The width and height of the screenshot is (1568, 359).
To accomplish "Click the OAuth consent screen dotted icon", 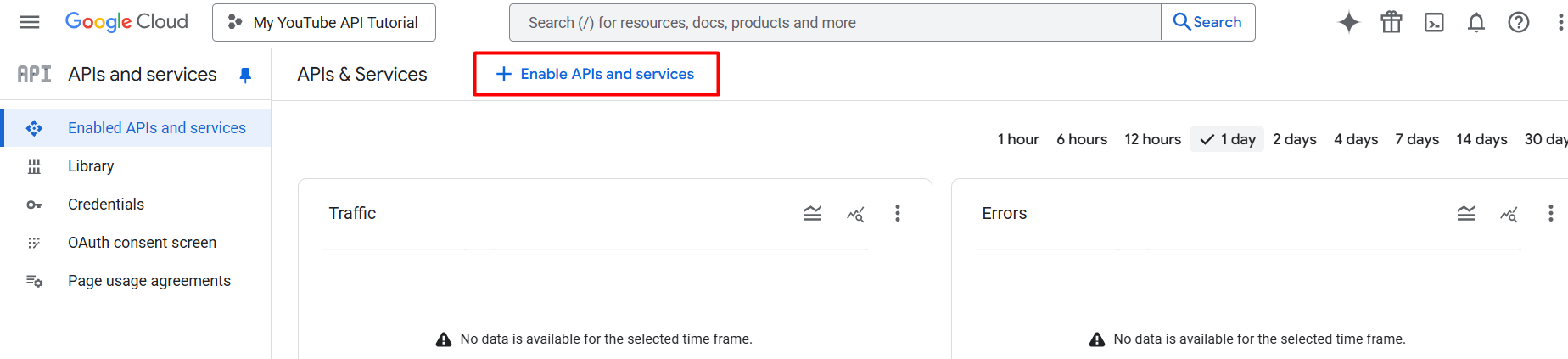I will pos(34,243).
